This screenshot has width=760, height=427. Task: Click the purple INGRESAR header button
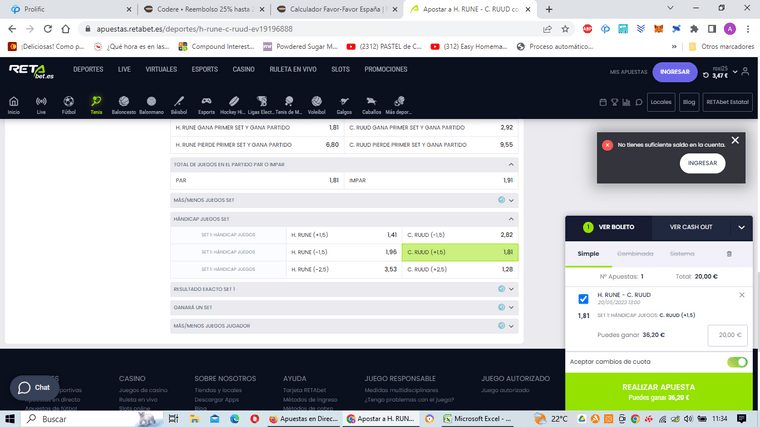(x=675, y=72)
